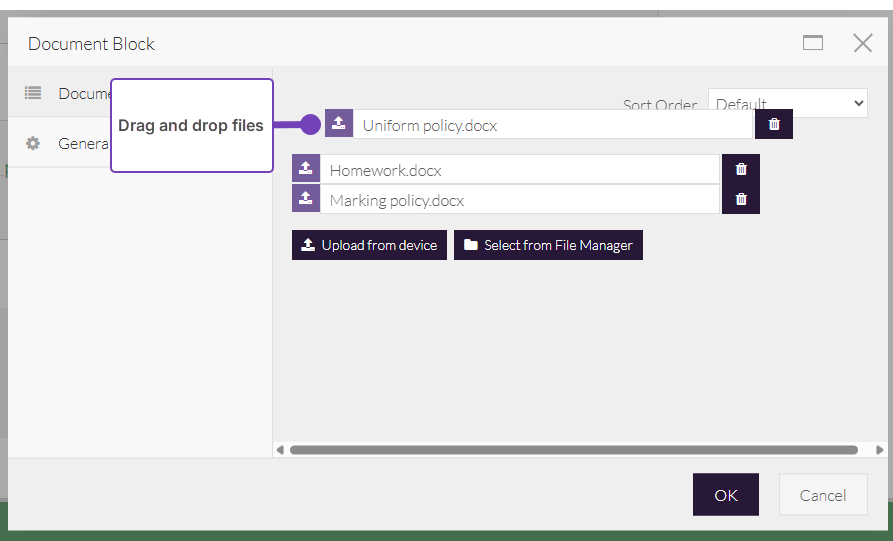The height and width of the screenshot is (541, 893).
Task: Confirm with the OK button
Action: (x=725, y=495)
